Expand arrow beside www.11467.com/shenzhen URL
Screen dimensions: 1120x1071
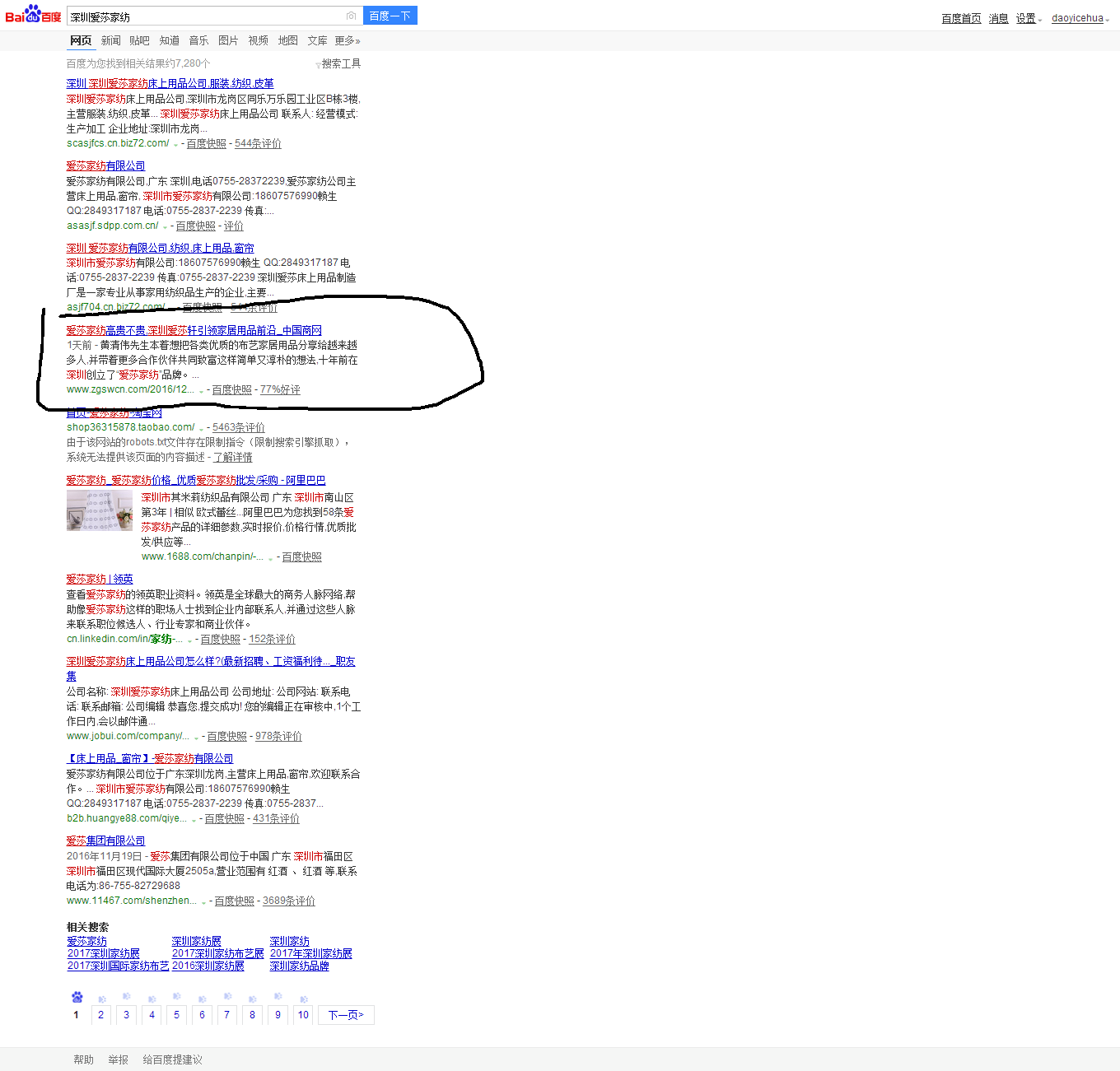click(203, 903)
